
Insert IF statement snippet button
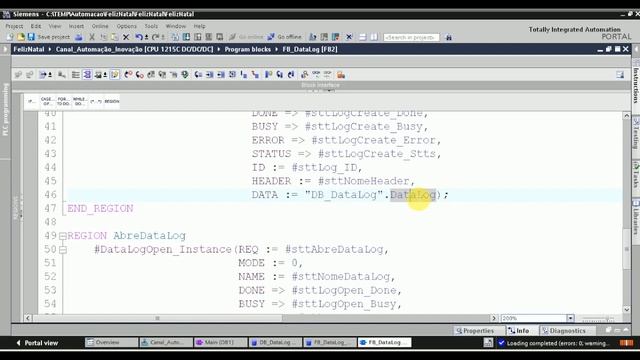click(32, 101)
